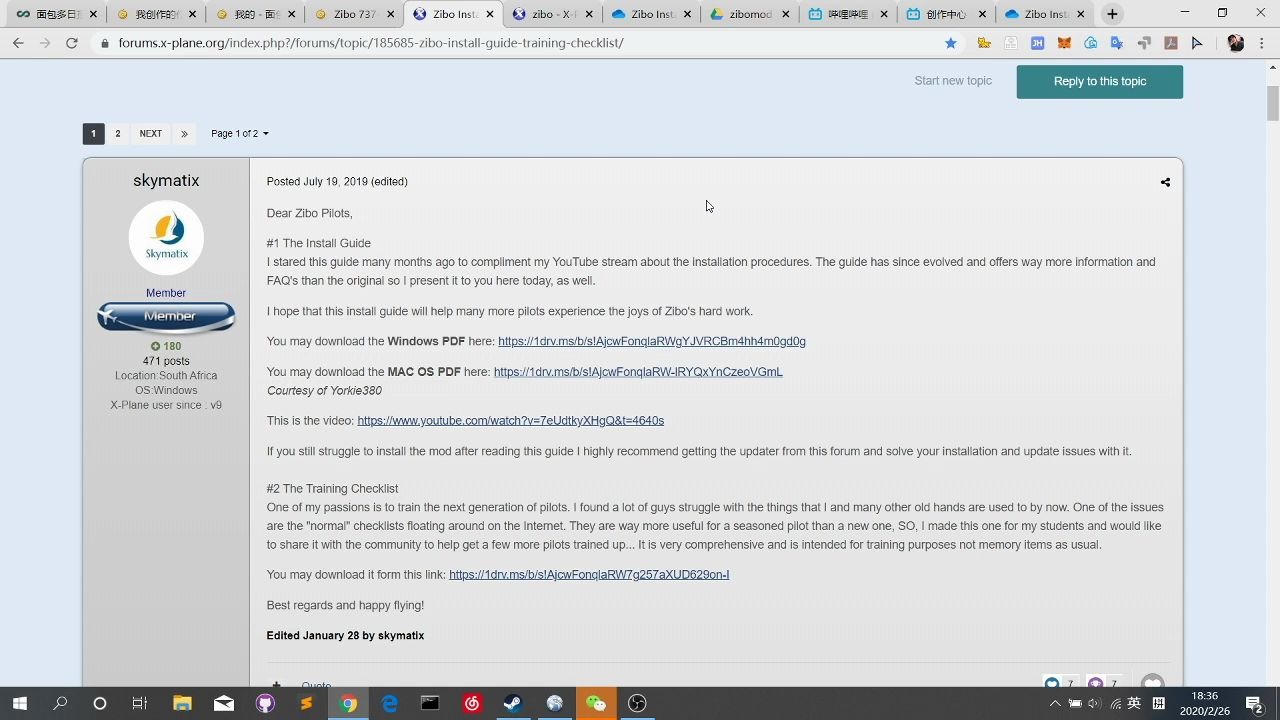Switch to the '我创作的' tab
1280x720 pixels.
point(155,14)
